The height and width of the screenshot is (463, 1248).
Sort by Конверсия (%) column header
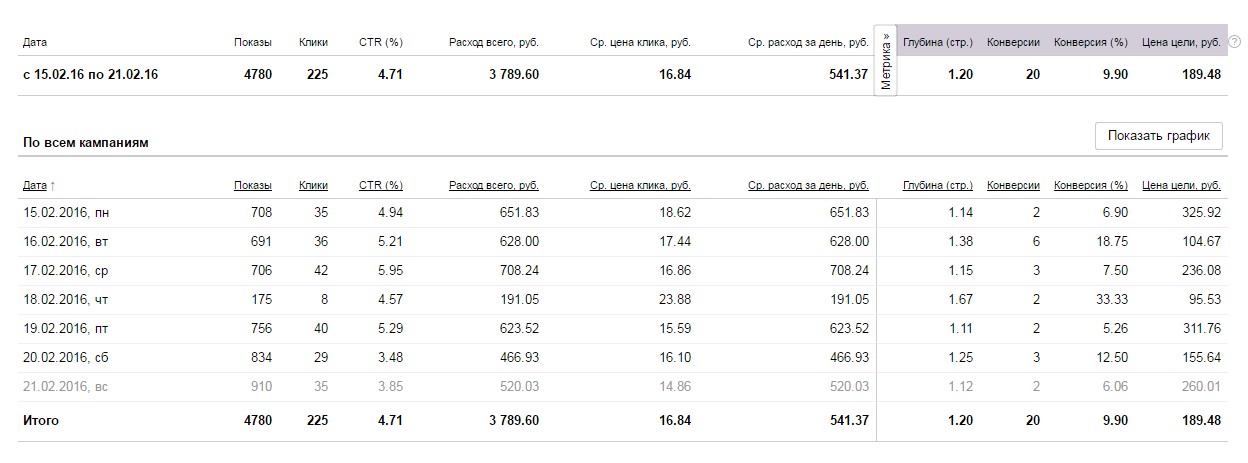[1091, 185]
